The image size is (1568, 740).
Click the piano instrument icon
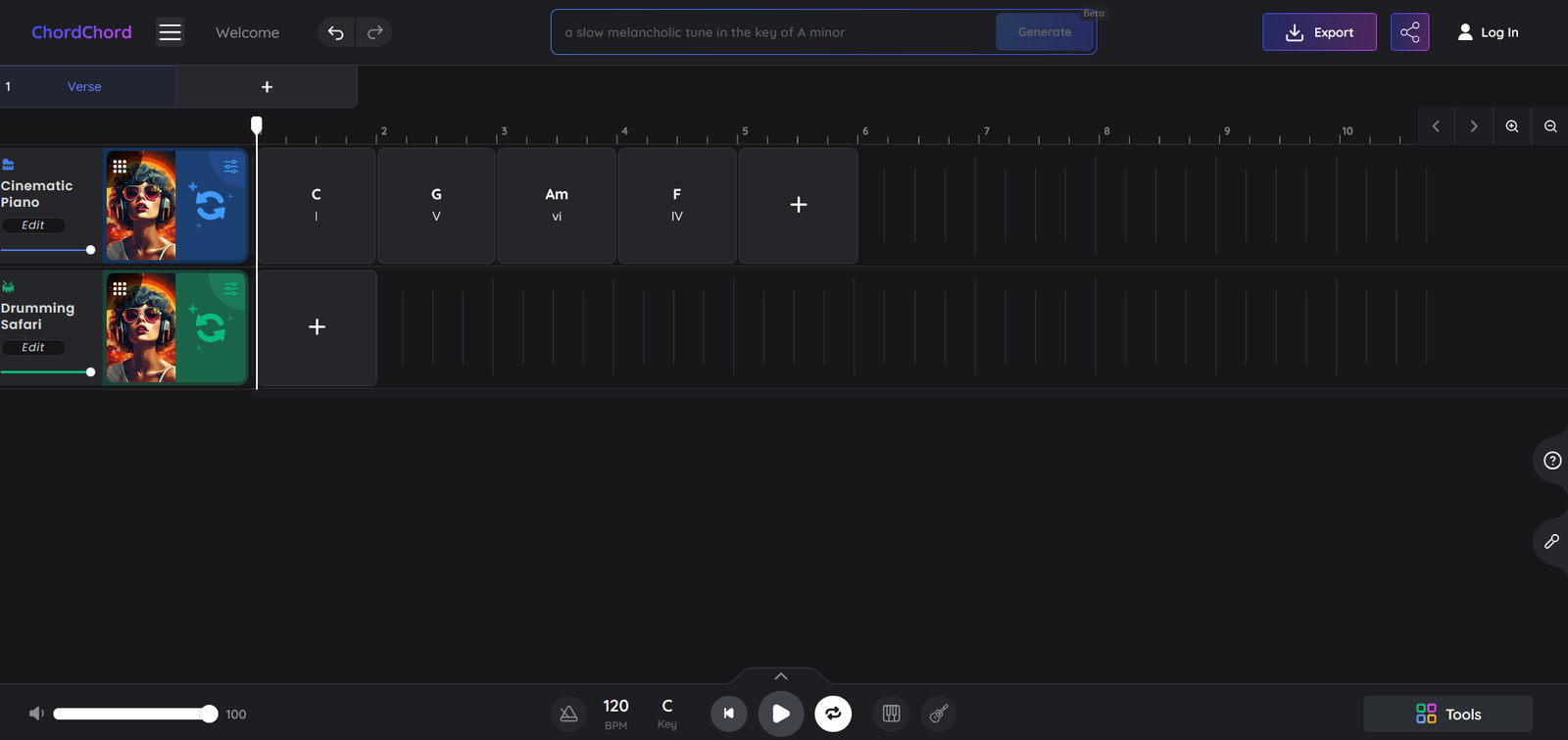8,165
